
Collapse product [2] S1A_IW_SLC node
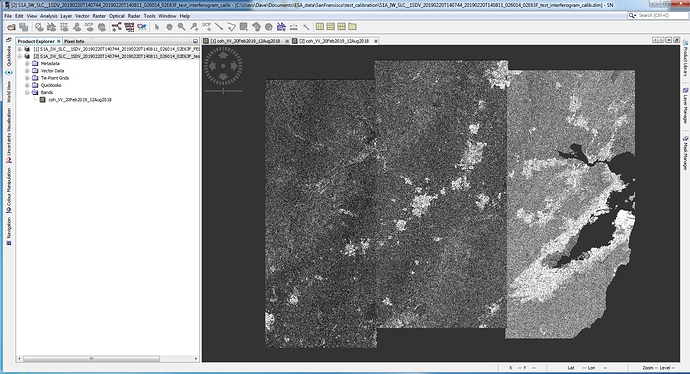(20, 56)
